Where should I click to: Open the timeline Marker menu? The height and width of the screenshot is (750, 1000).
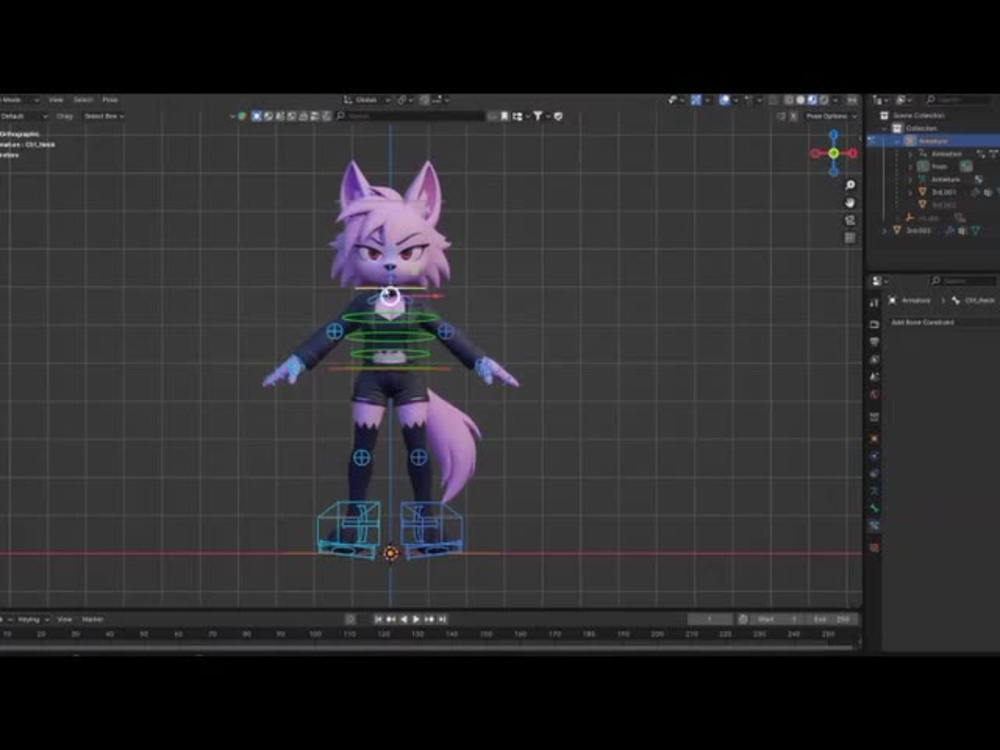click(x=92, y=619)
